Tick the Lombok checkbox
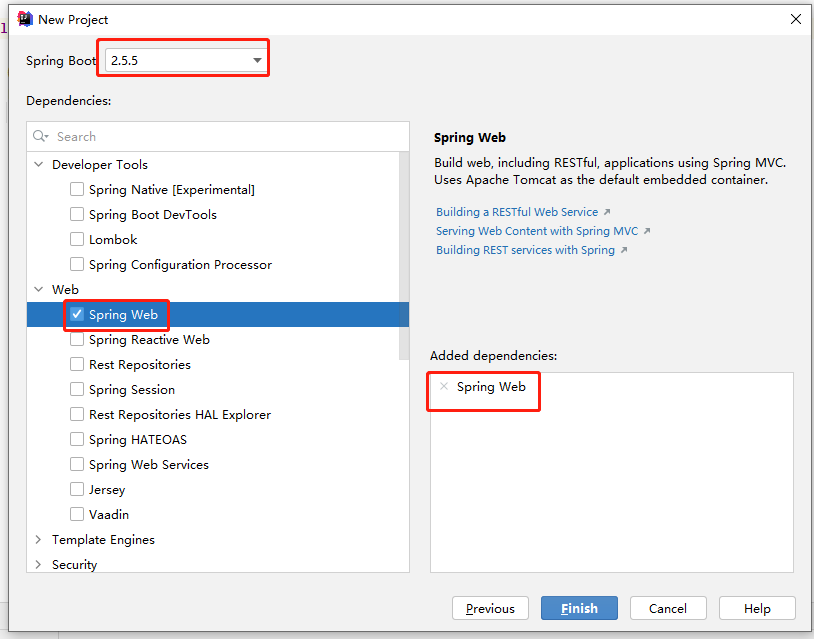The image size is (814, 639). coord(77,239)
